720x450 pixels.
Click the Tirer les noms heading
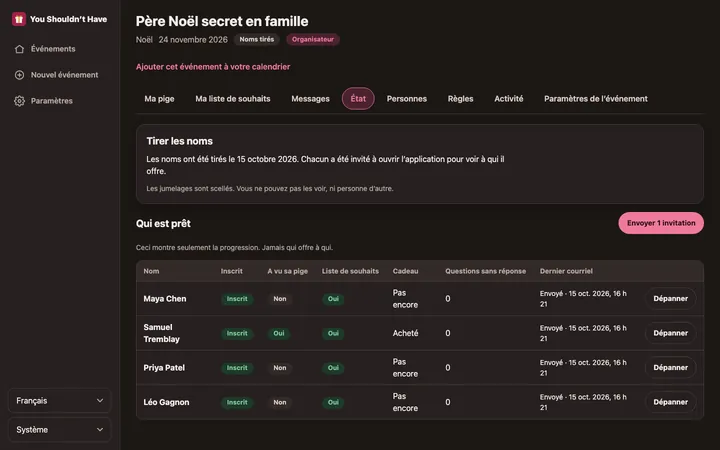(180, 141)
